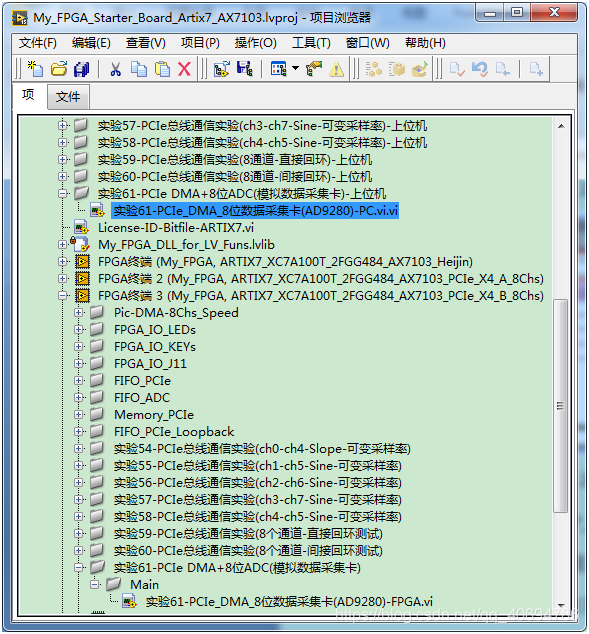Click the Save All toolbar icon
This screenshot has width=589, height=634.
(82, 69)
